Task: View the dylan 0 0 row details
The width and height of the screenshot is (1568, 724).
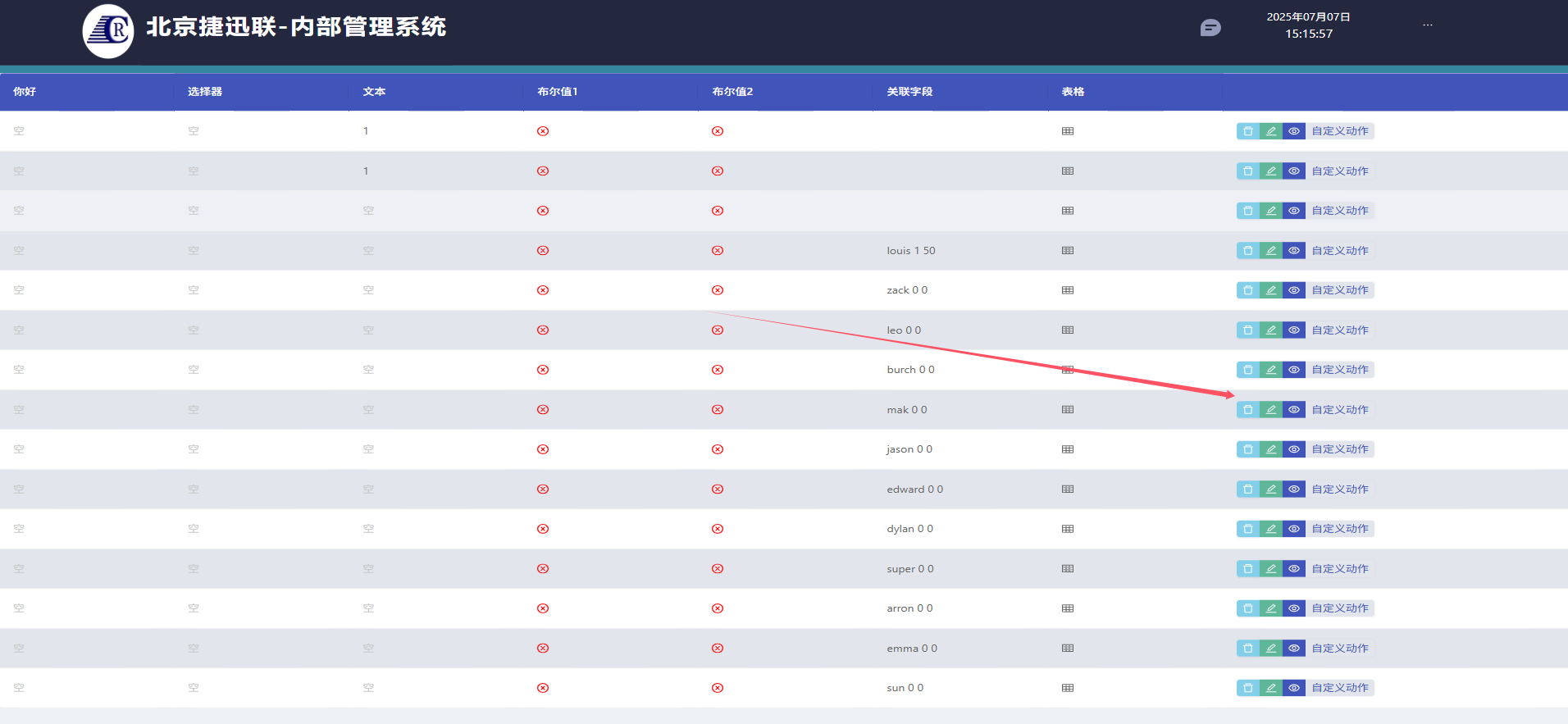Action: click(x=1294, y=529)
